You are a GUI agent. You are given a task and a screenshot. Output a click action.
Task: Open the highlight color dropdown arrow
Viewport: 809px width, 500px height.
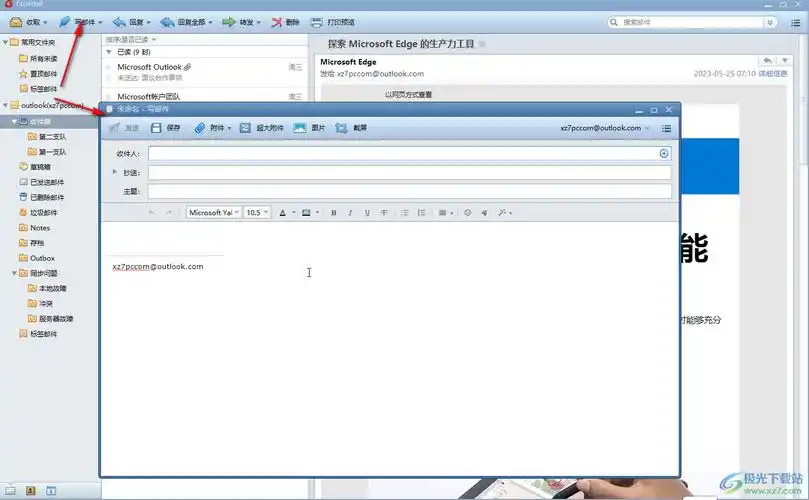pyautogui.click(x=317, y=213)
